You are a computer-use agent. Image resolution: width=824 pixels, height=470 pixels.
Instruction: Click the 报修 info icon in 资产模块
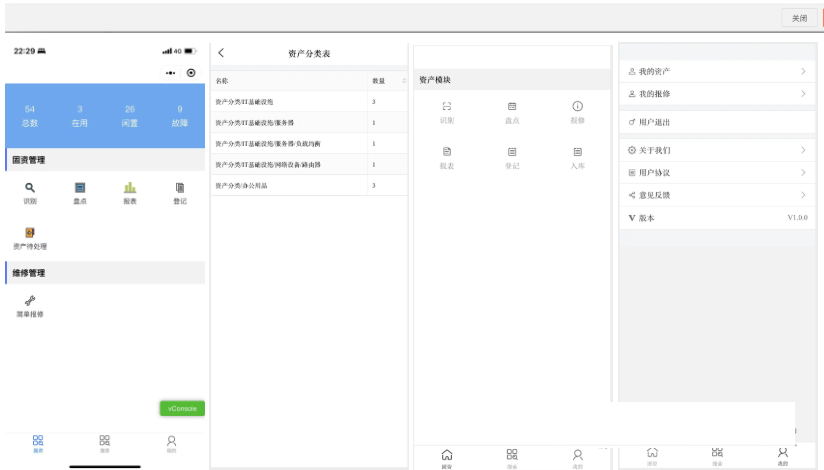[577, 107]
